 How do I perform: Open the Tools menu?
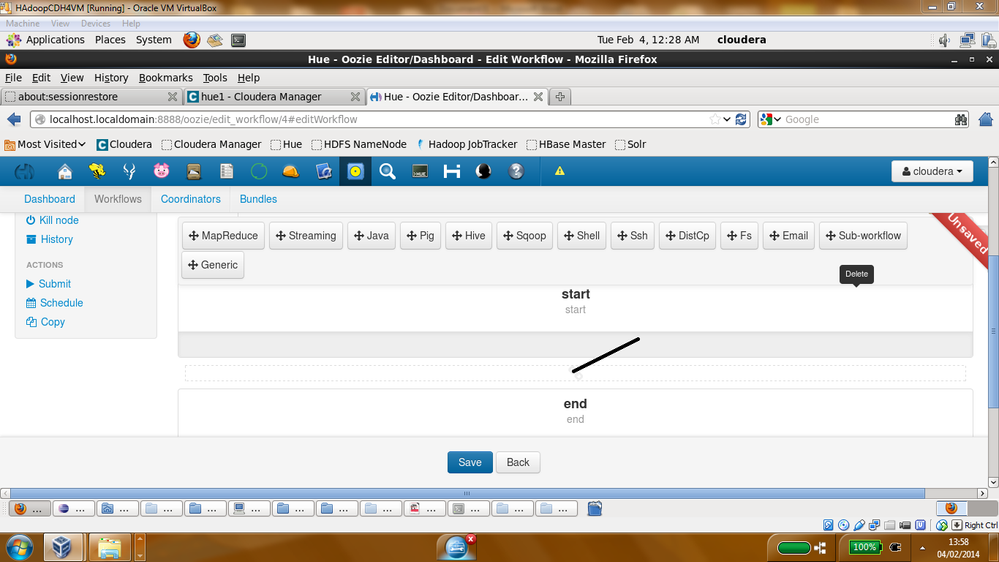point(215,78)
